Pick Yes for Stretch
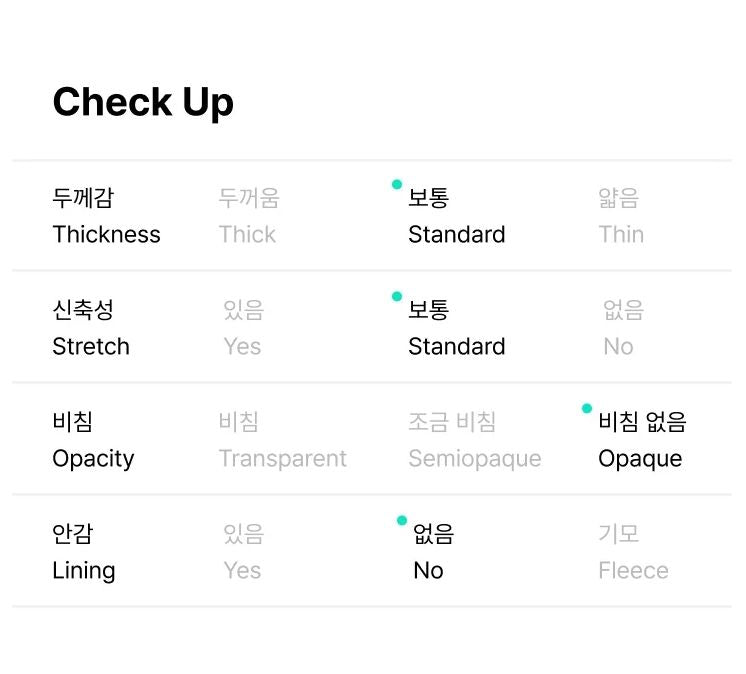746x674 pixels. point(242,328)
